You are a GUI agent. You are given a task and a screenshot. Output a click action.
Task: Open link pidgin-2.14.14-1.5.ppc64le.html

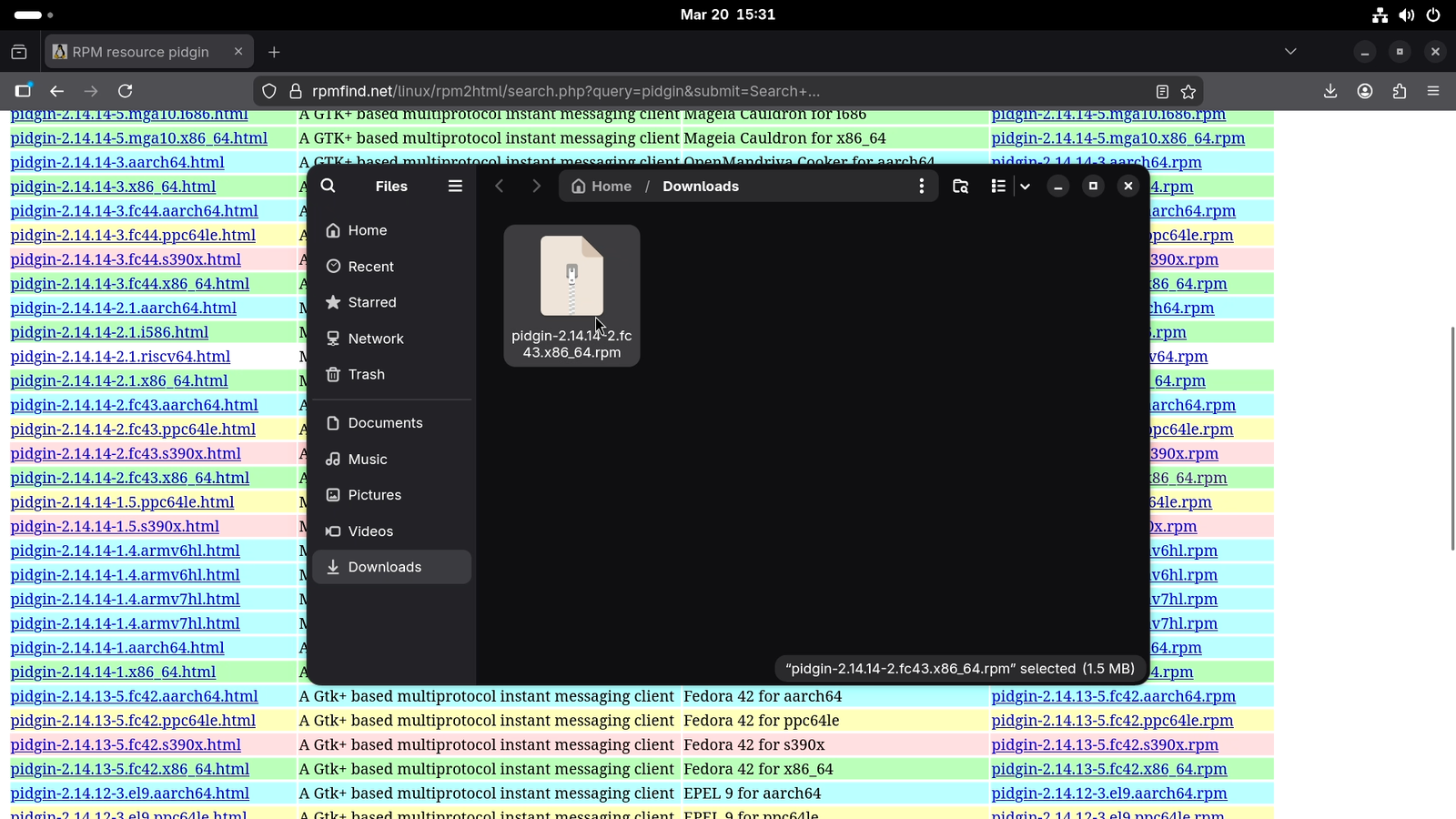(x=122, y=502)
